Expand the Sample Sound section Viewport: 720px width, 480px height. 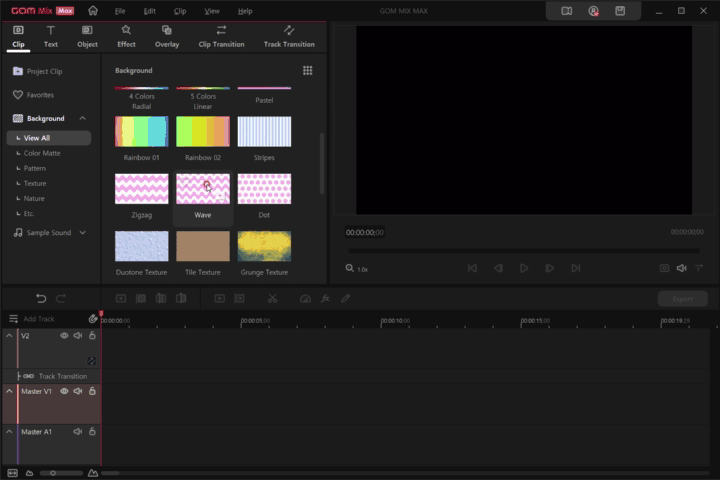tap(82, 233)
